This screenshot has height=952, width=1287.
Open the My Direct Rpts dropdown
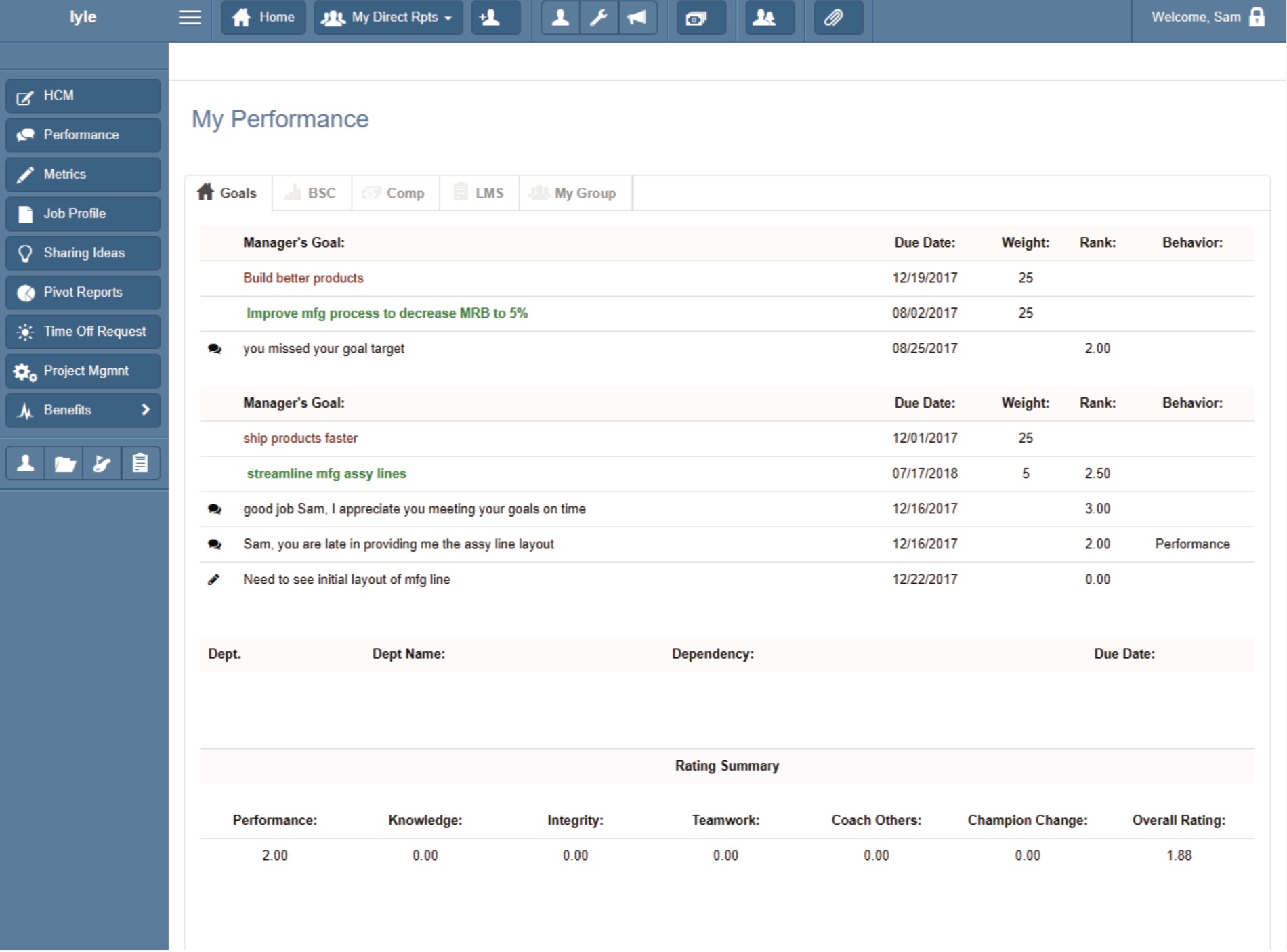[388, 18]
